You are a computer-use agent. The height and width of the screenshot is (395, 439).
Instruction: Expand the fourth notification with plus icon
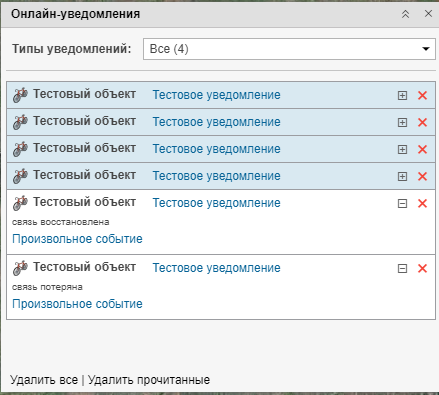[402, 177]
